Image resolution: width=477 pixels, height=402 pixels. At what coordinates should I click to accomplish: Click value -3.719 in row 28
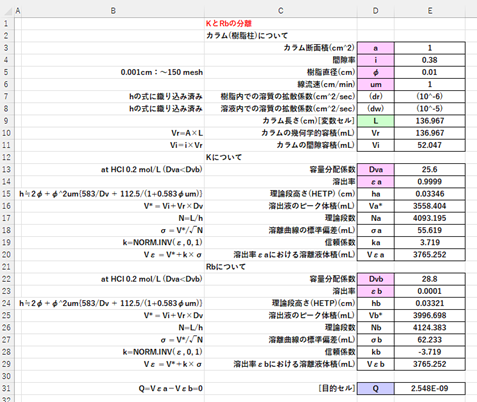(430, 352)
